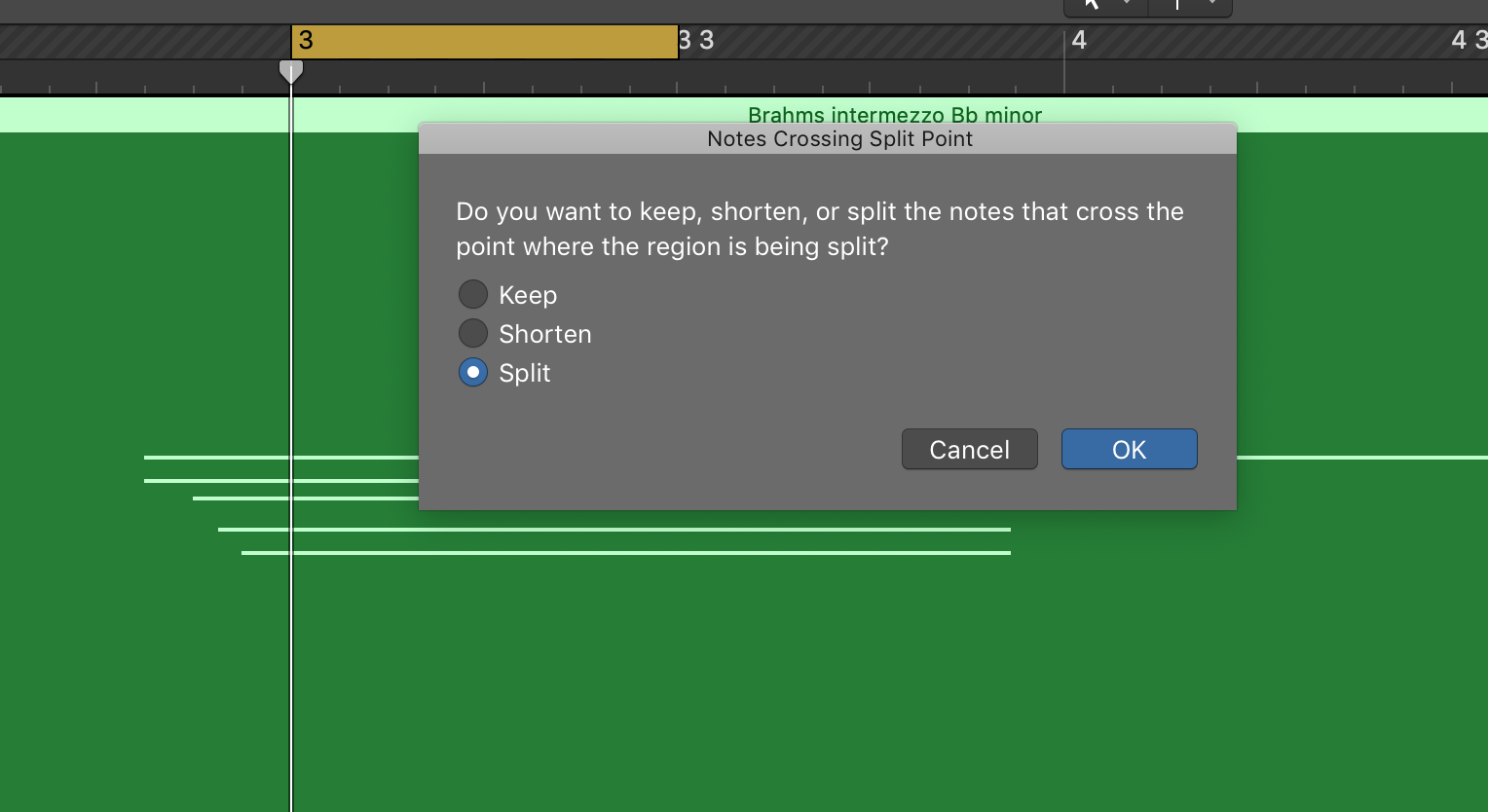Select the Brahms intermezzo Bb minor region header
Image resolution: width=1488 pixels, height=812 pixels.
click(x=894, y=115)
